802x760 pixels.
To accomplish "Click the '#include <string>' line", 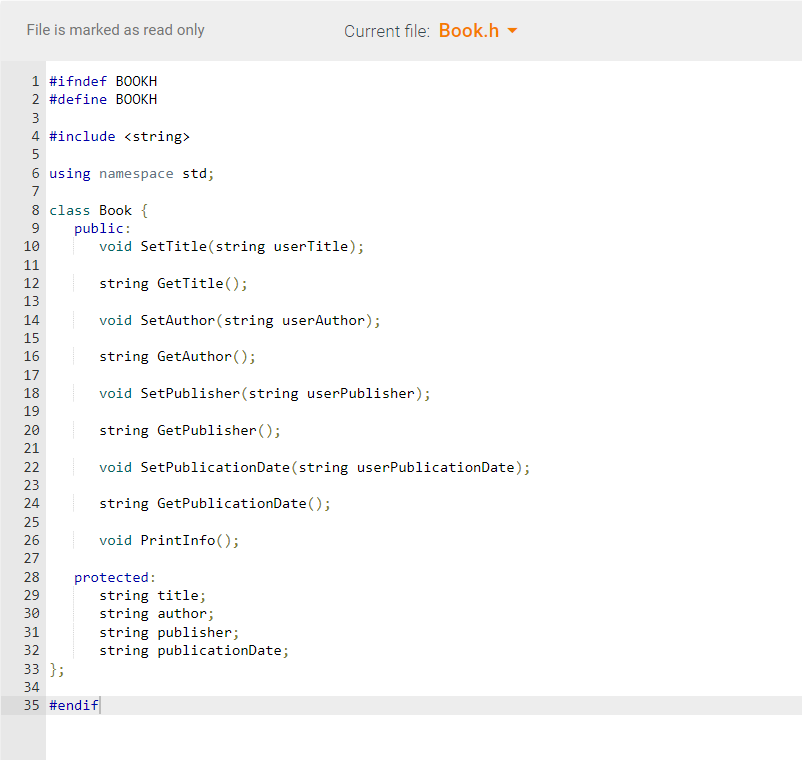I will 120,137.
